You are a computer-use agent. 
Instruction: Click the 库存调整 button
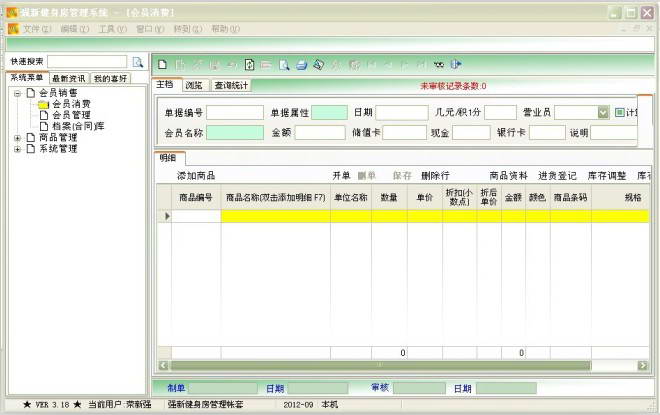point(607,176)
